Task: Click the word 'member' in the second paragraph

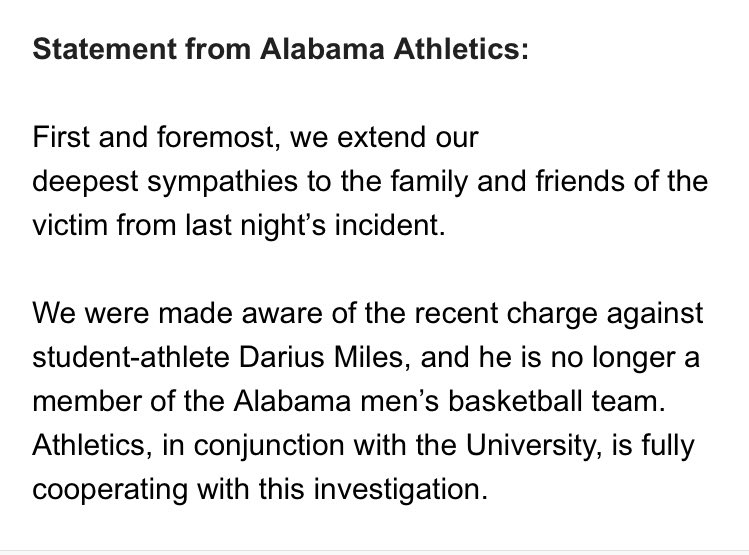Action: (86, 401)
